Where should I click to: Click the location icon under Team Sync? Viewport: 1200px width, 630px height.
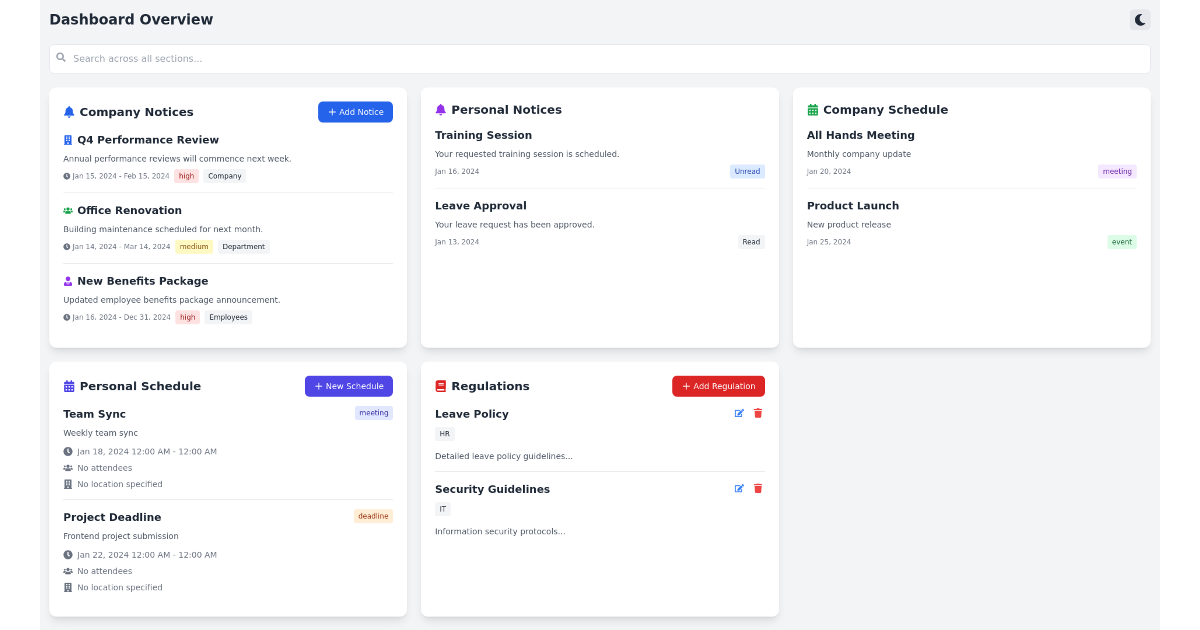pyautogui.click(x=68, y=484)
